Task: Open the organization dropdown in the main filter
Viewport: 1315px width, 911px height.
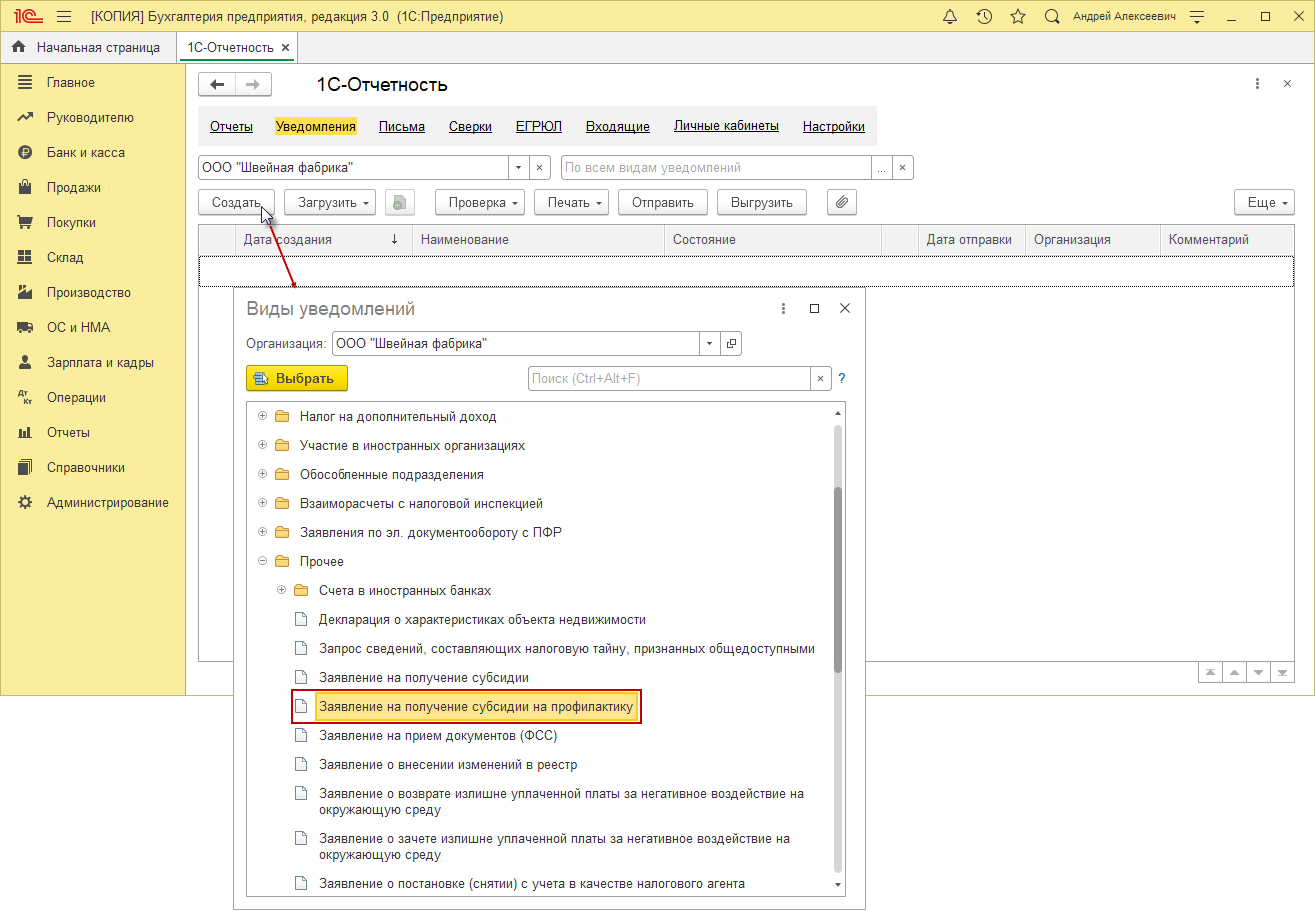Action: point(518,168)
